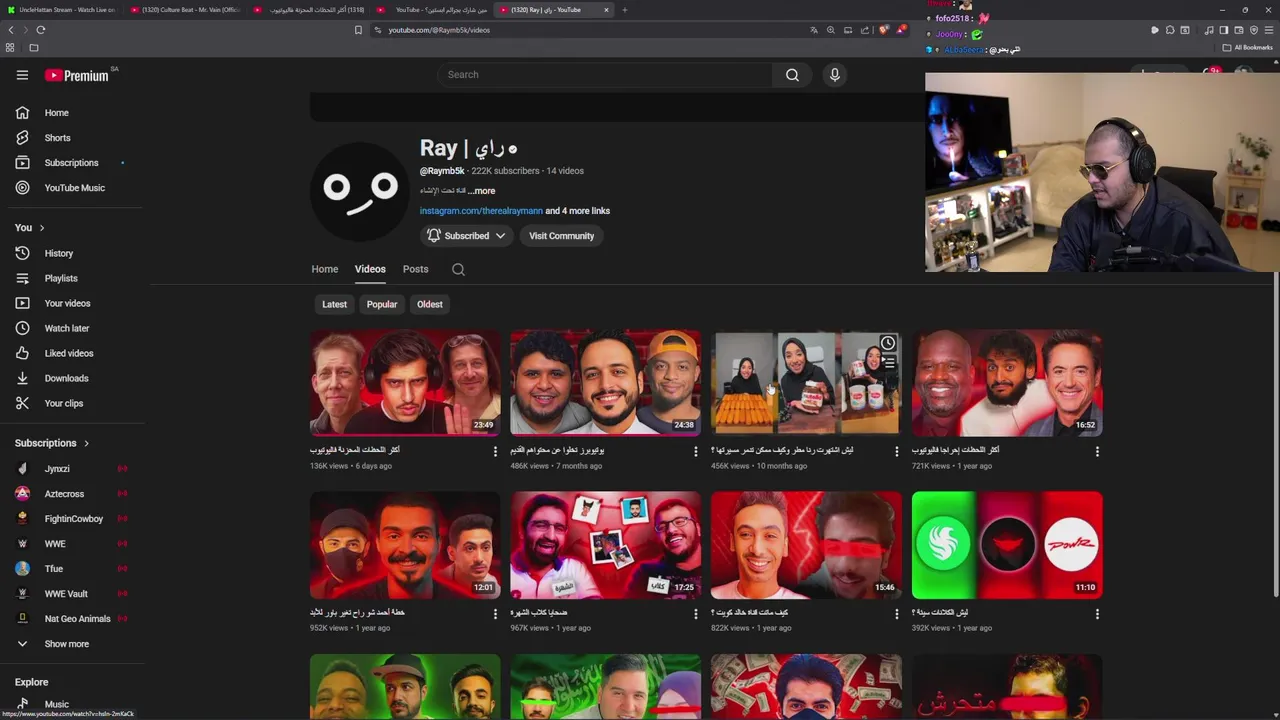Close the active Ray YouTube browser tab
The image size is (1280, 720).
pyautogui.click(x=606, y=10)
